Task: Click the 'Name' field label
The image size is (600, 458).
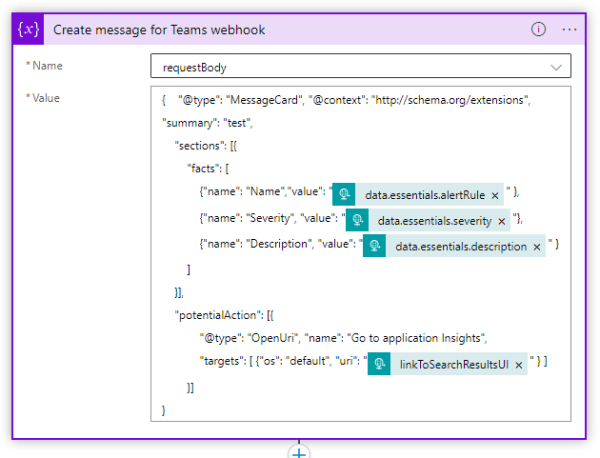Action: click(x=47, y=66)
